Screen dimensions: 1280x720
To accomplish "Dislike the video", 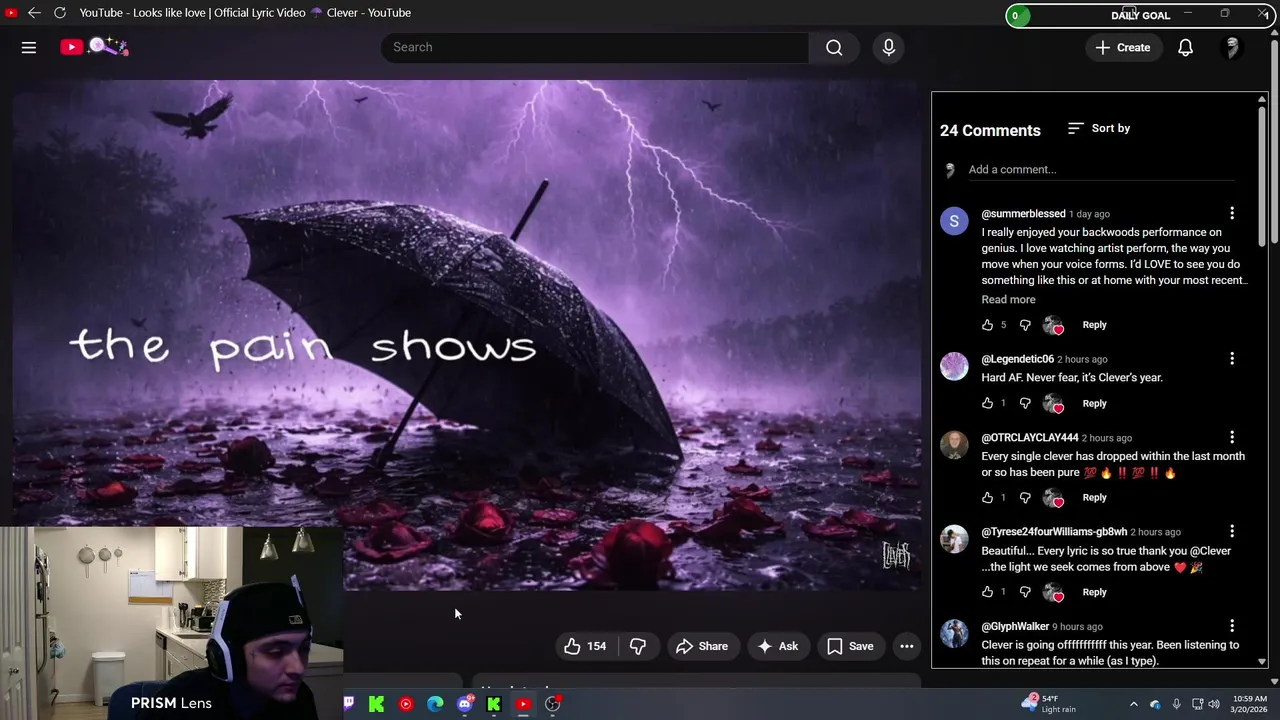I will [x=638, y=646].
